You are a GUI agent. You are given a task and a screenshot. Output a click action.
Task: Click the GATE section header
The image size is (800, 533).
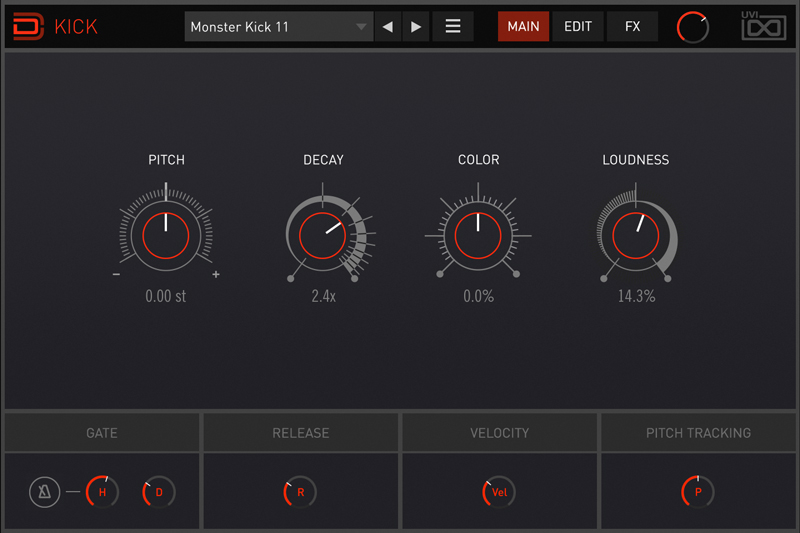(x=102, y=433)
